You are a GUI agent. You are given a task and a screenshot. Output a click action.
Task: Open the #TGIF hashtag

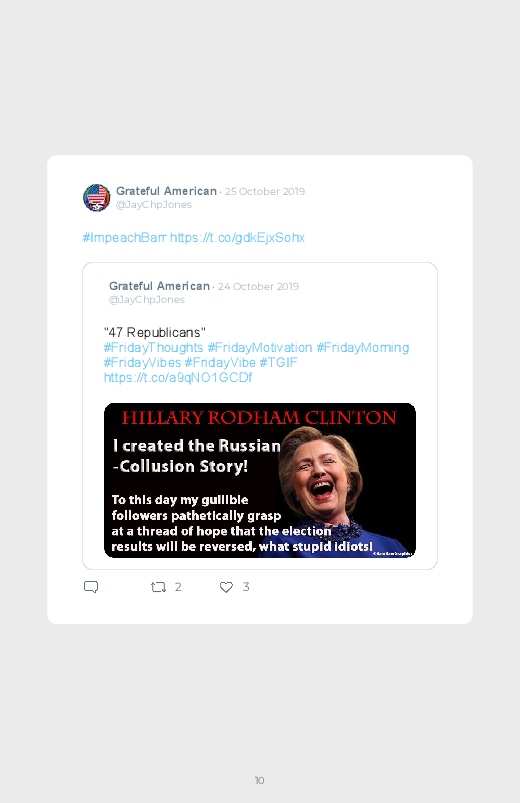[x=278, y=363]
